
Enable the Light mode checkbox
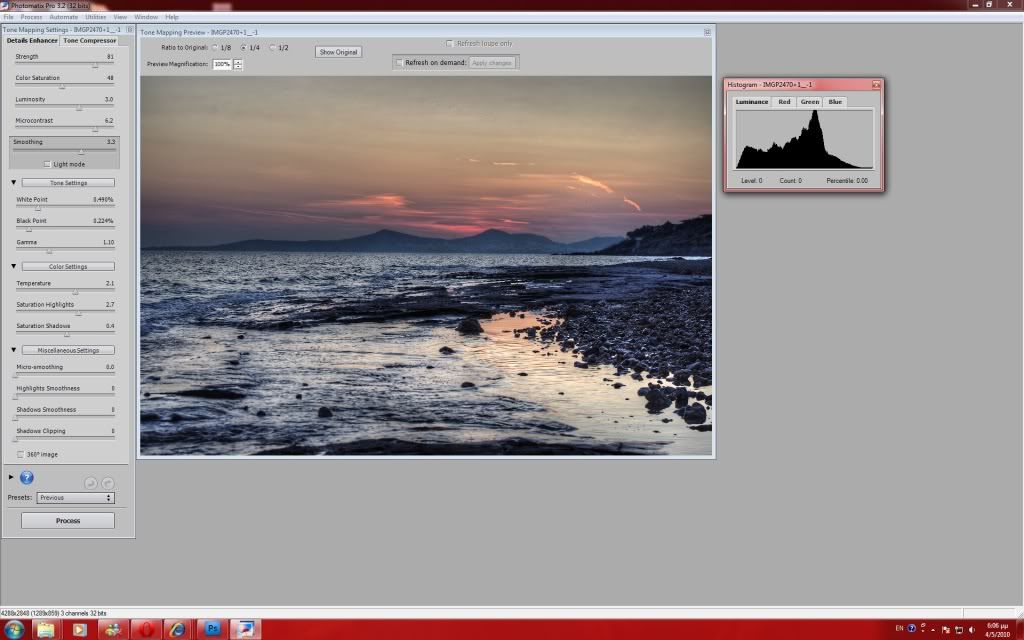(x=47, y=164)
